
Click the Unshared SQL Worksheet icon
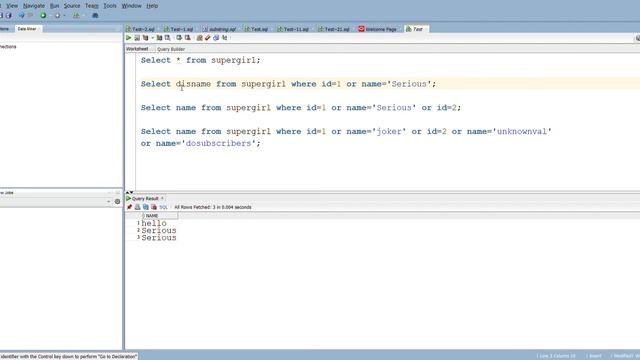(199, 38)
